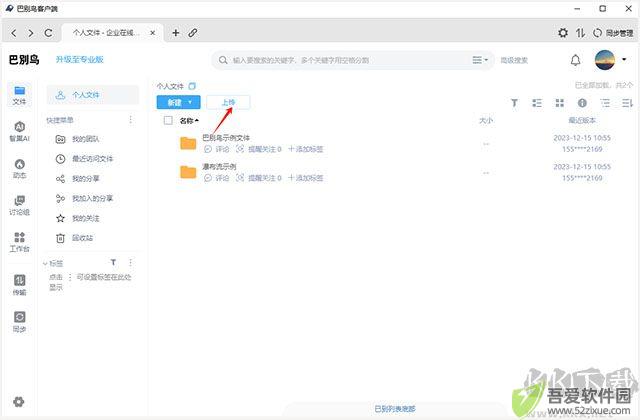The height and width of the screenshot is (420, 640).
Task: Switch to the detailed list view
Action: point(537,103)
